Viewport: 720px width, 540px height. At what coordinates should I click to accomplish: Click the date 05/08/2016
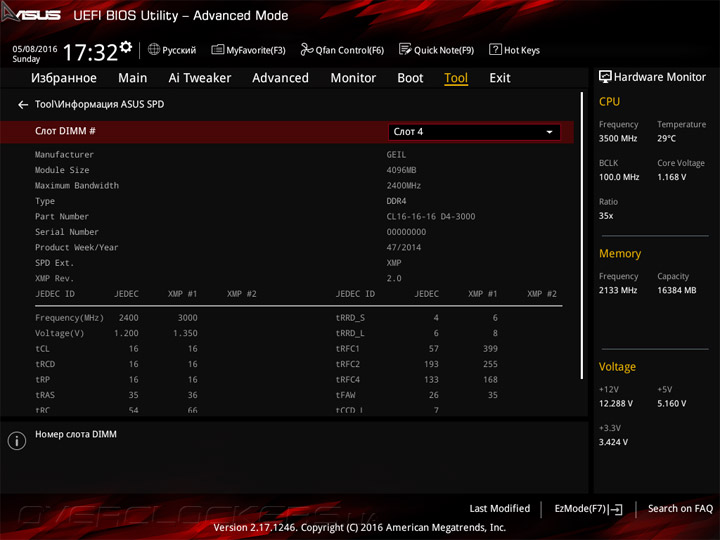(35, 49)
